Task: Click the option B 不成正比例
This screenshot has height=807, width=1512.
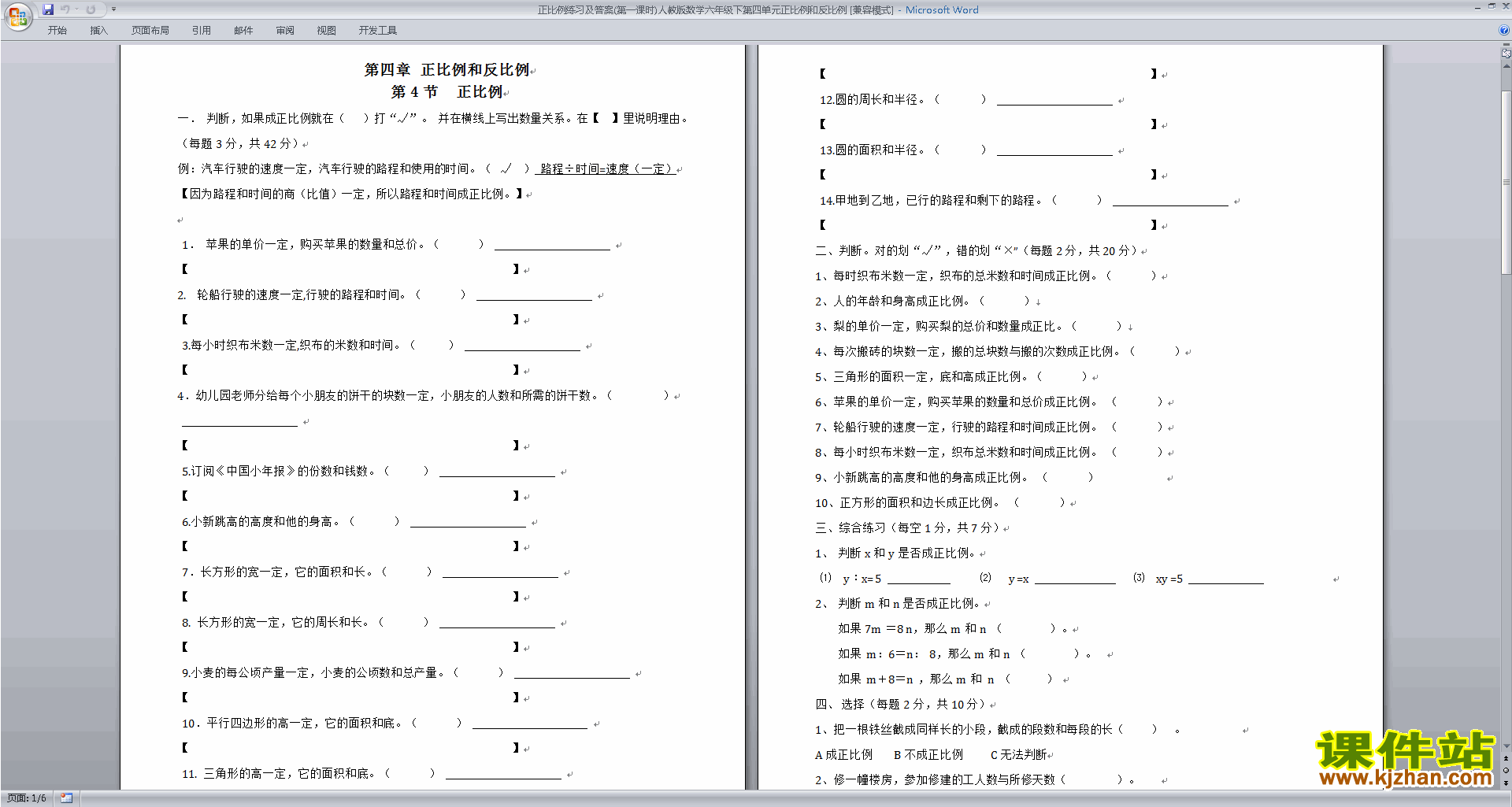Action: (x=928, y=754)
